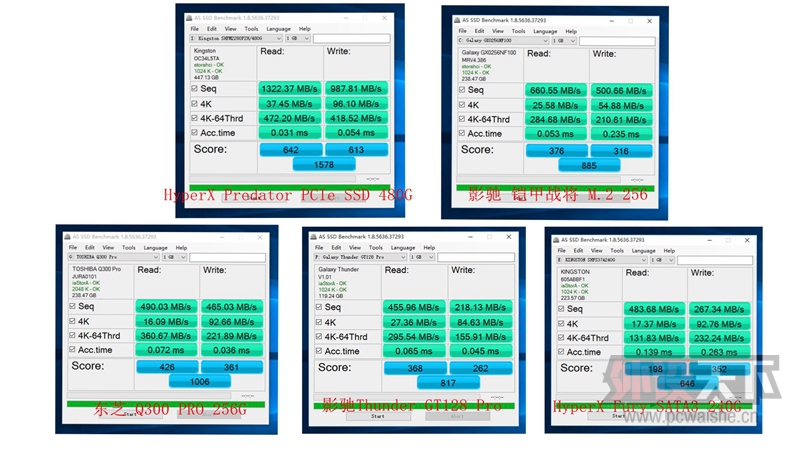Image resolution: width=800 pixels, height=450 pixels.
Task: Open Edit menu in Galaxy GX0256NF100 window
Action: 479,31
